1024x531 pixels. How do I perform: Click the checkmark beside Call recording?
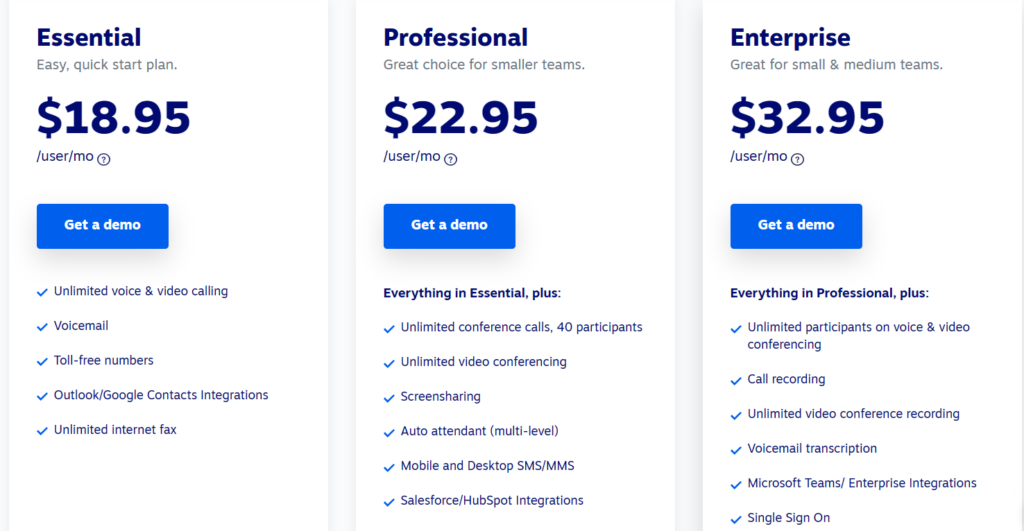coord(736,381)
